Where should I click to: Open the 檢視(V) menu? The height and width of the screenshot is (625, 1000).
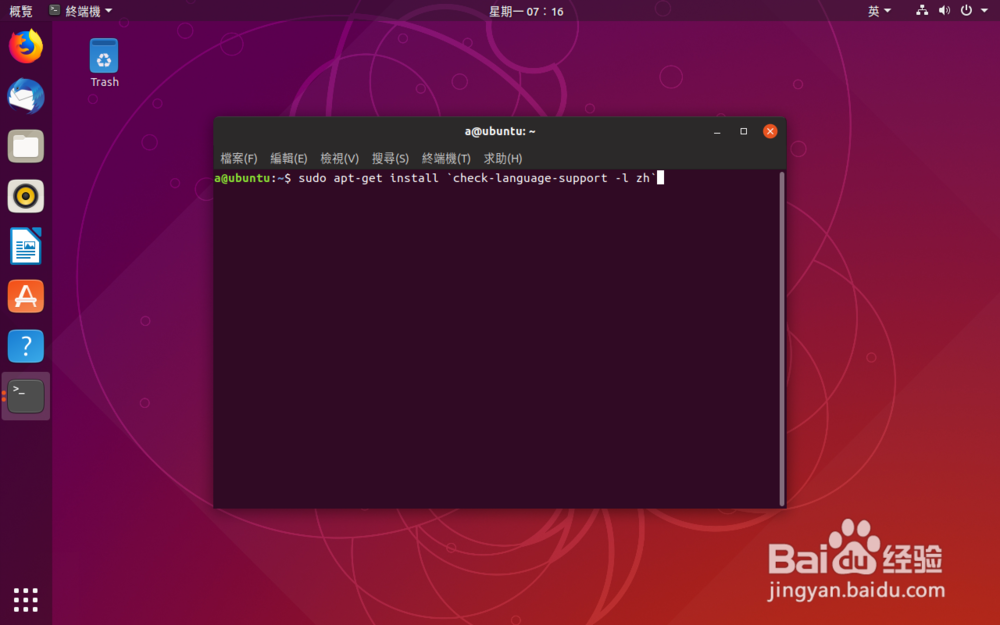(x=339, y=158)
